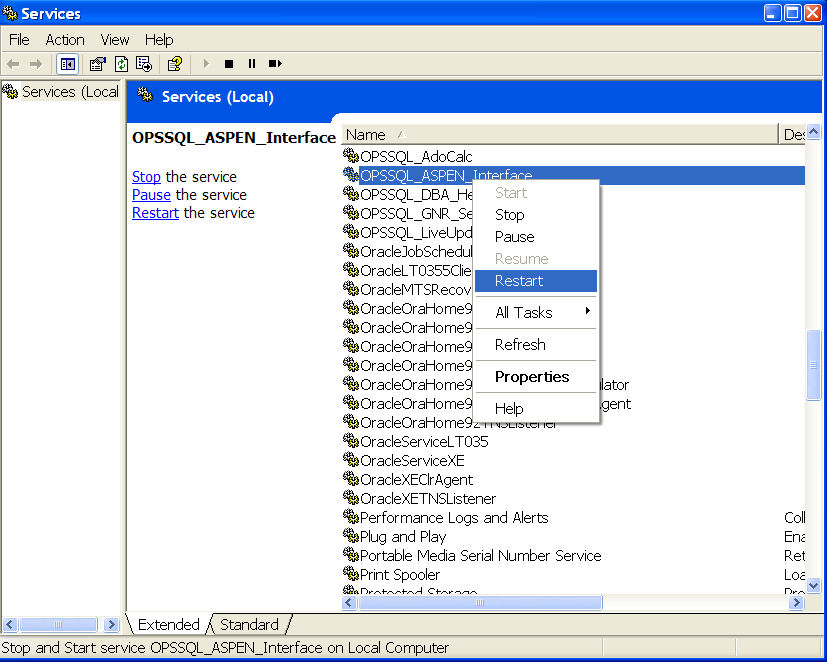Click the gear icon beside OracleServiceXE

351,459
